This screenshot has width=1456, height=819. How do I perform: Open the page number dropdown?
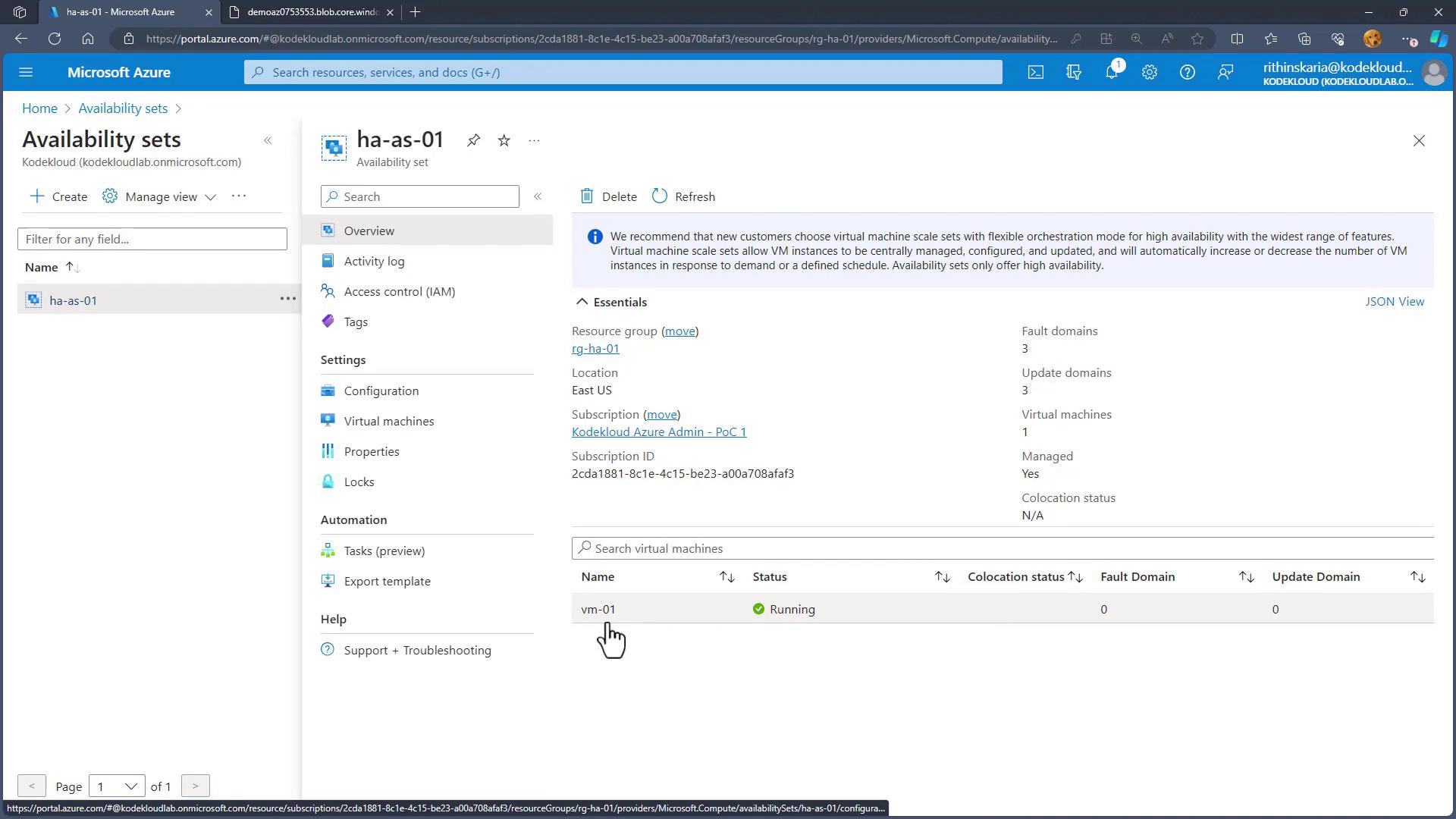116,786
